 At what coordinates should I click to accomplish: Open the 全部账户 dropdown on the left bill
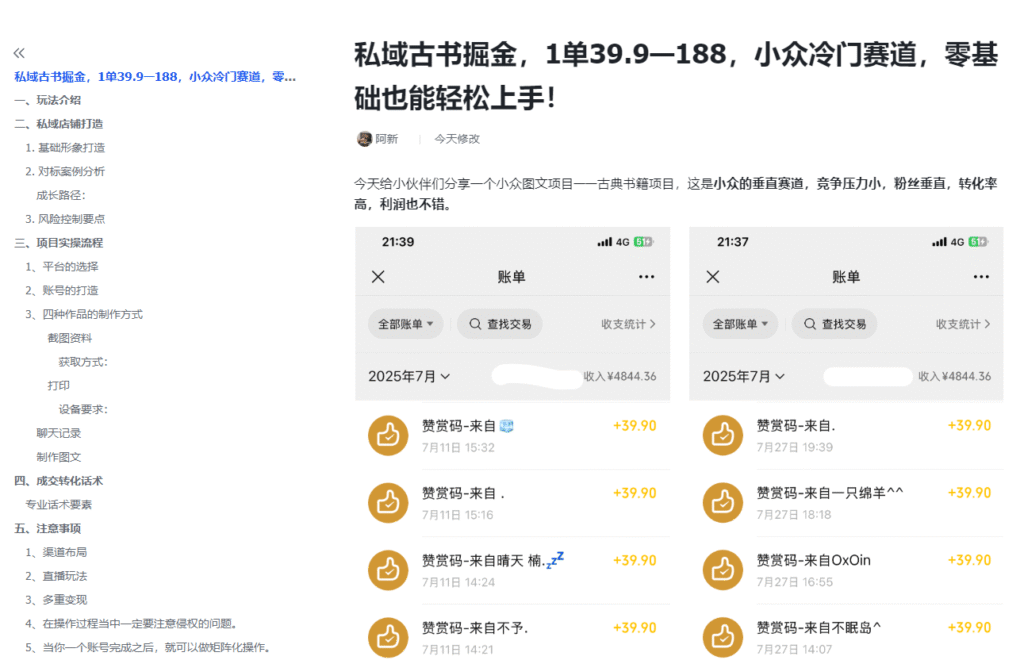[x=405, y=324]
